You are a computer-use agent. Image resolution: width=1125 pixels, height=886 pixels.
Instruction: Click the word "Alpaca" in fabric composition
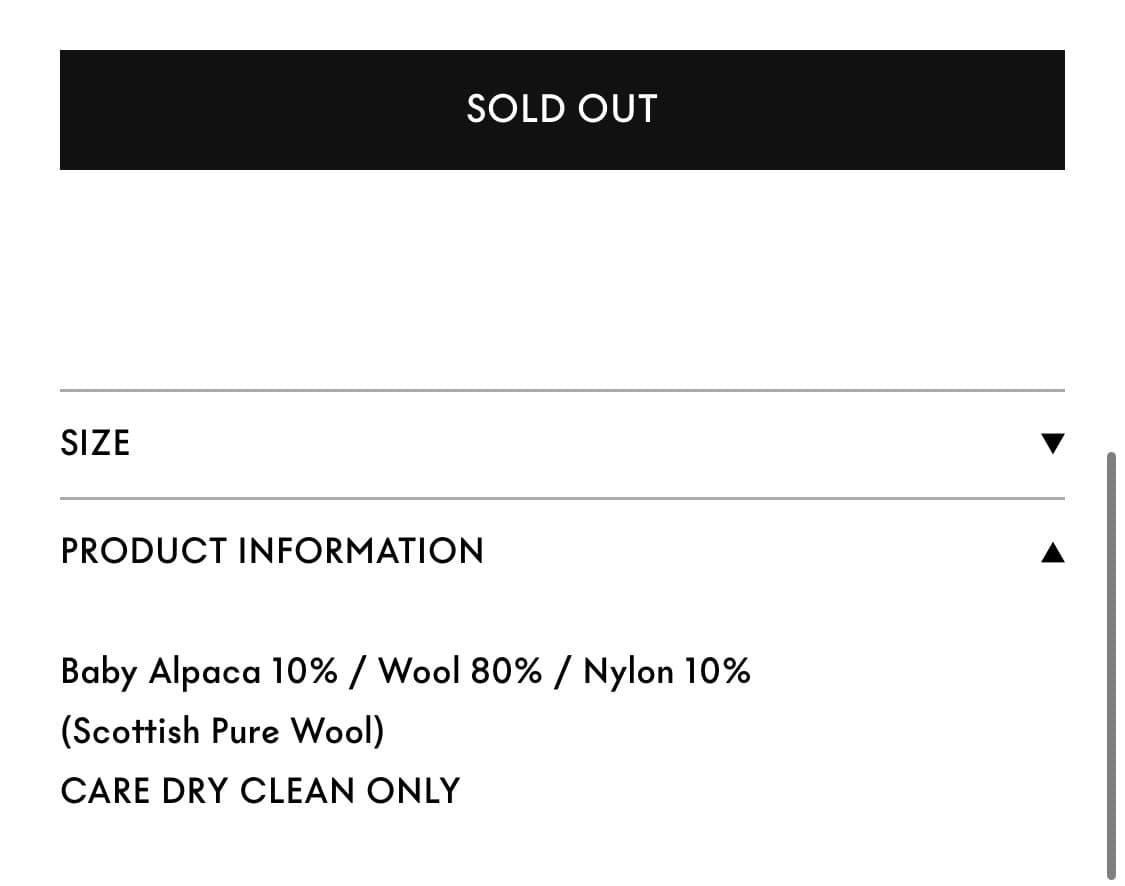click(x=204, y=671)
